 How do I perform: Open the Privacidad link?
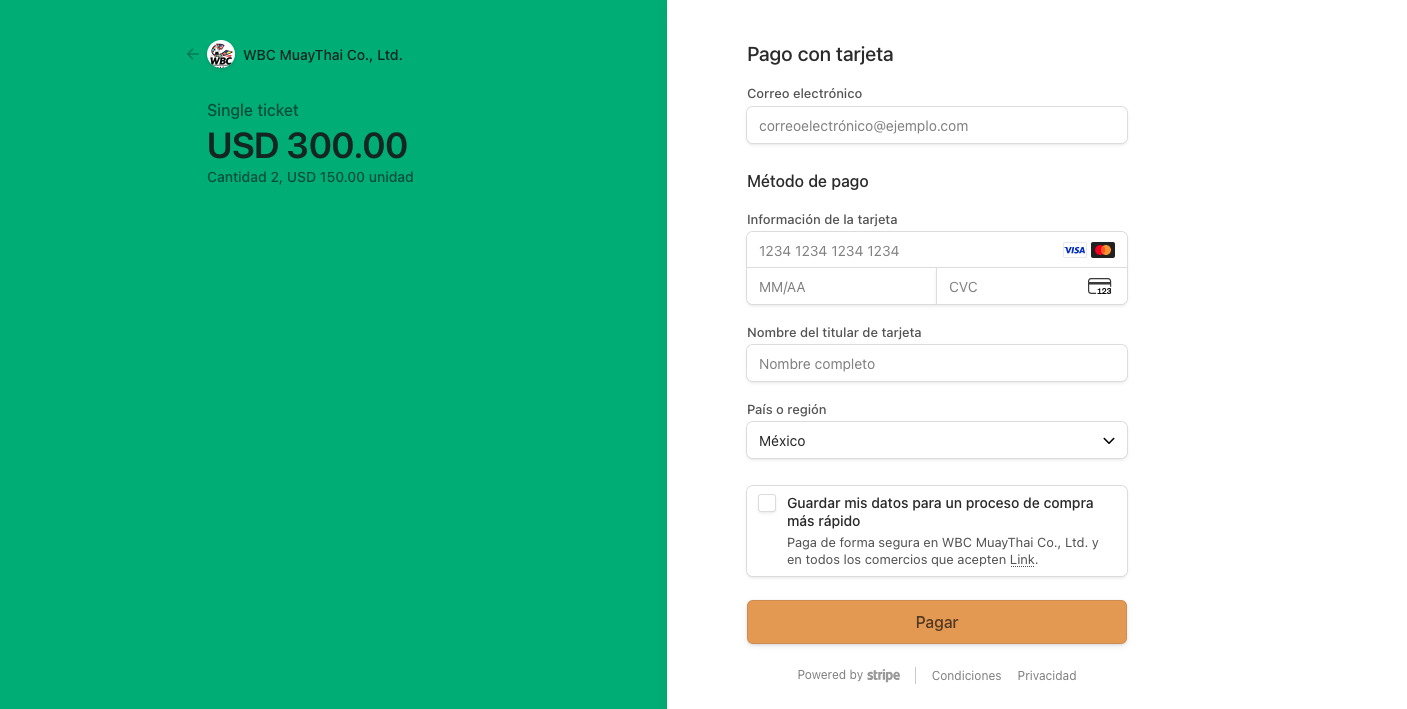1047,676
